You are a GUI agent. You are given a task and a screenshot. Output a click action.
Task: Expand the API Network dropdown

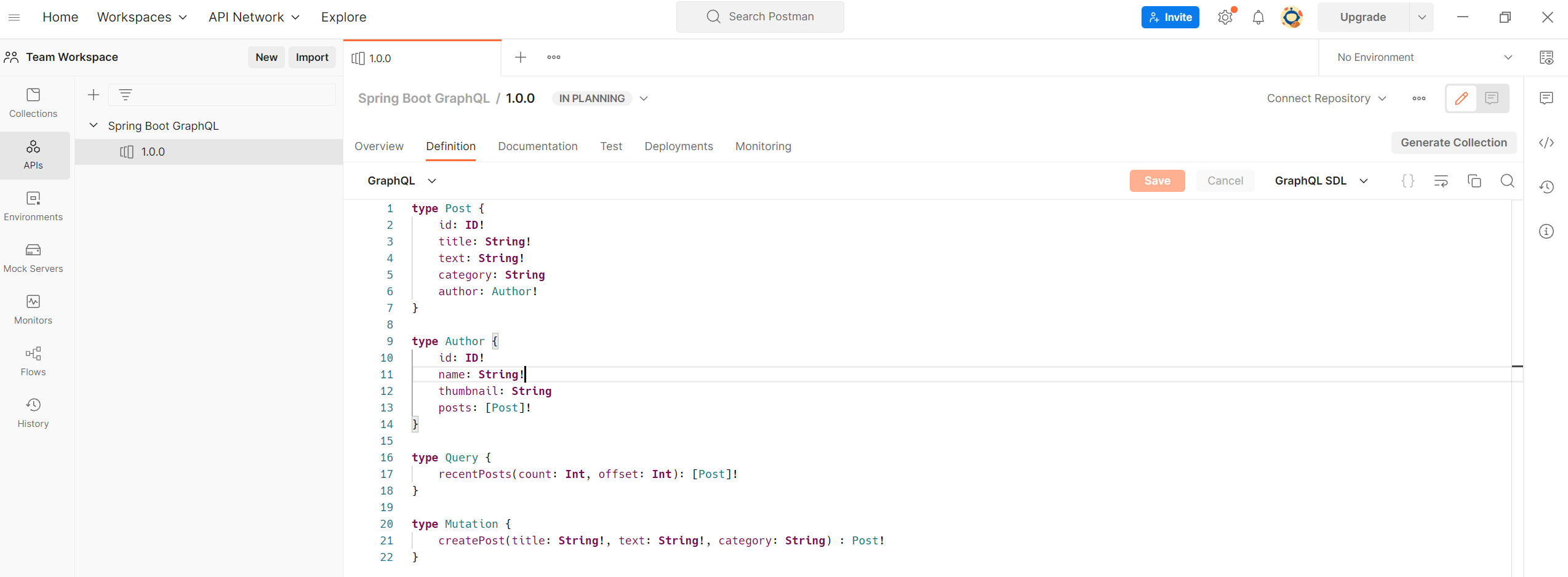[x=254, y=17]
